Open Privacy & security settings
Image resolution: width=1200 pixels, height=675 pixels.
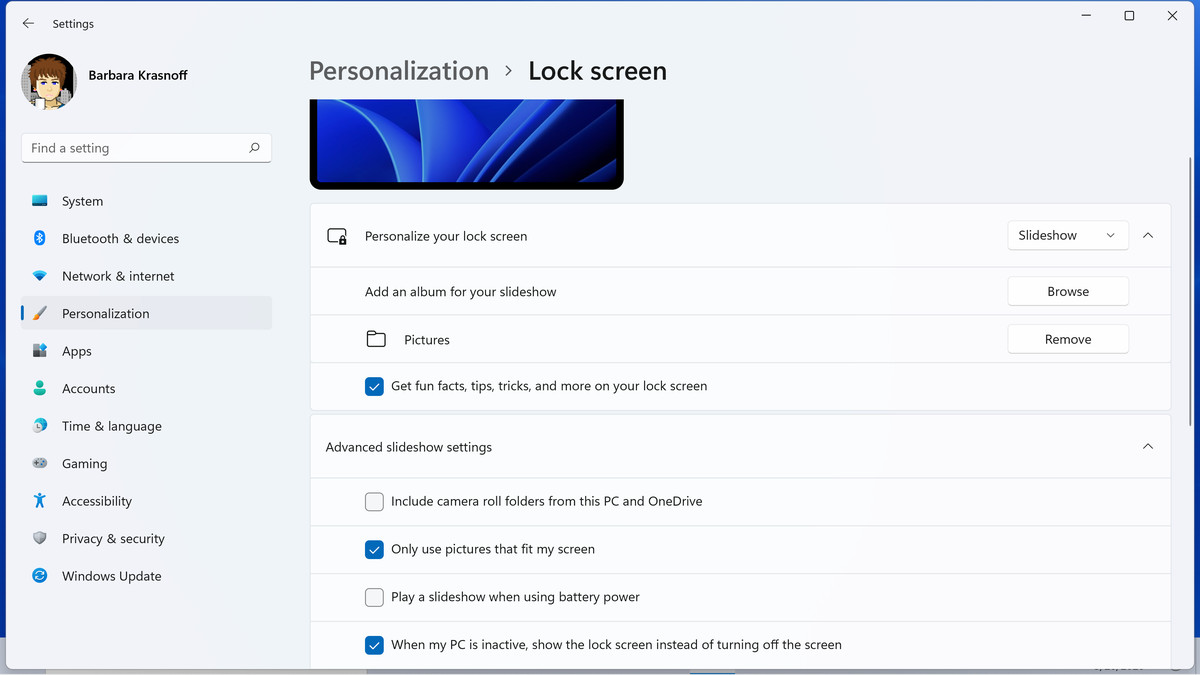click(x=146, y=538)
